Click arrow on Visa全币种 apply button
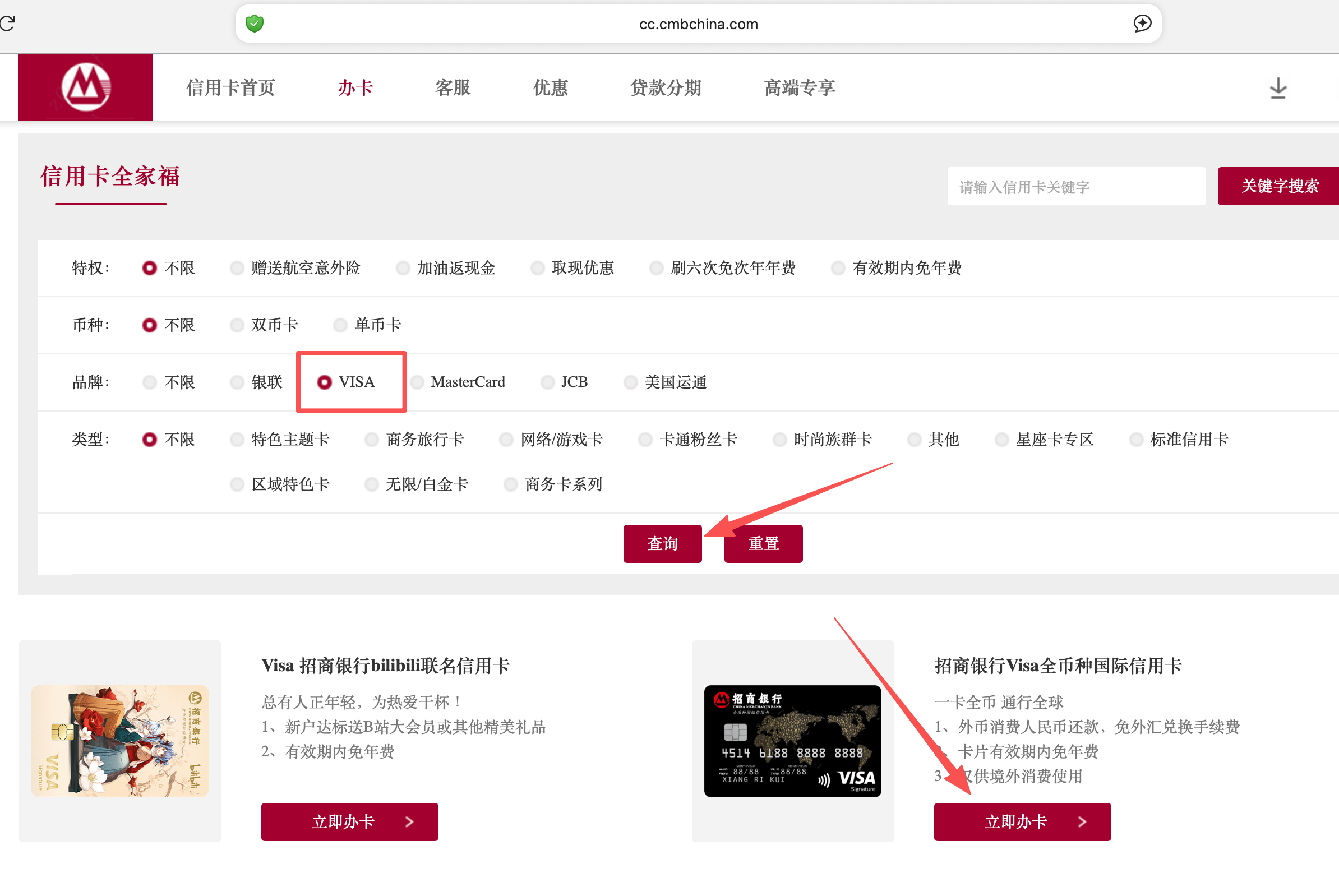Image resolution: width=1339 pixels, height=896 pixels. coord(1082,822)
